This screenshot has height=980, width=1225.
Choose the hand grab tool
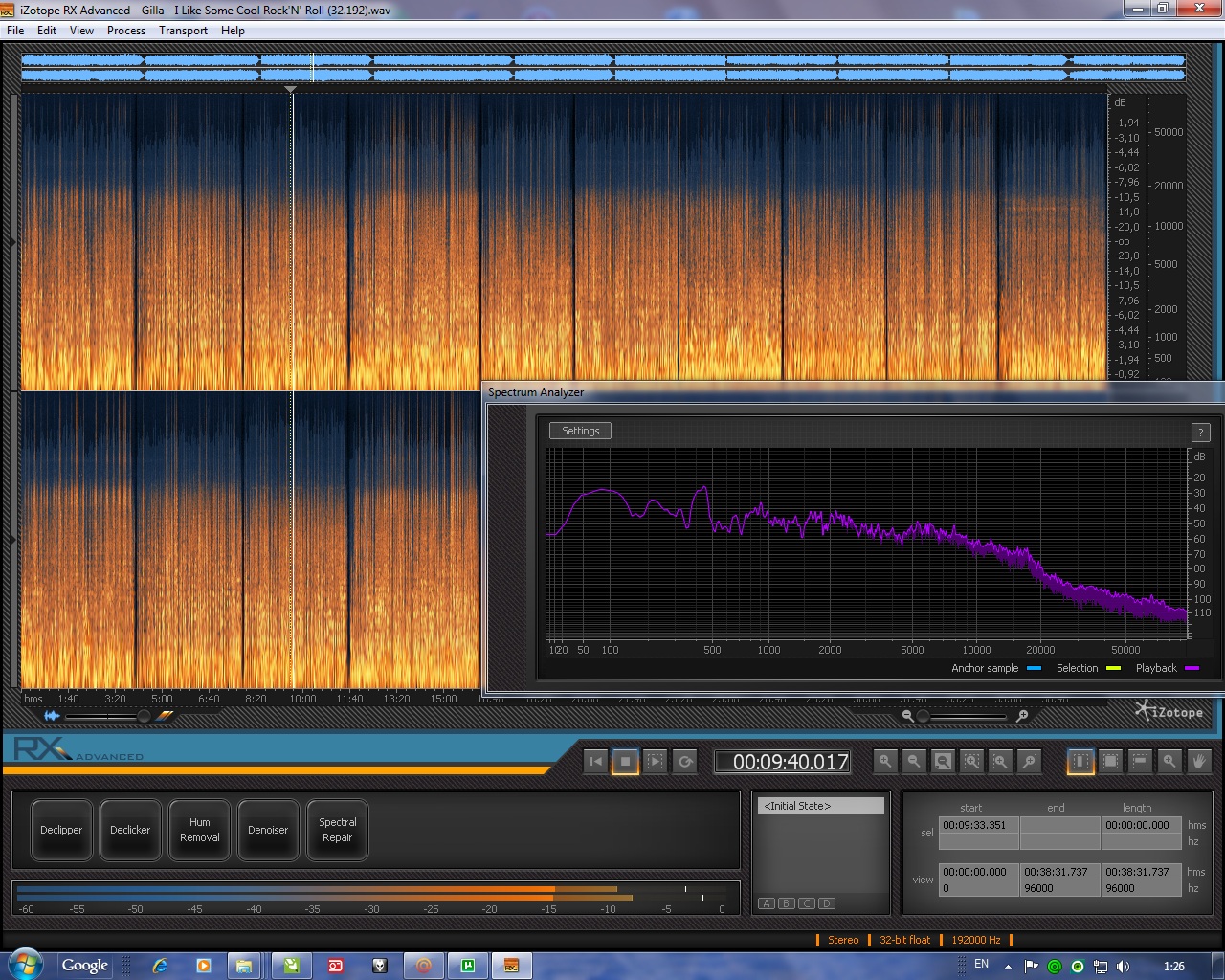point(1199,762)
